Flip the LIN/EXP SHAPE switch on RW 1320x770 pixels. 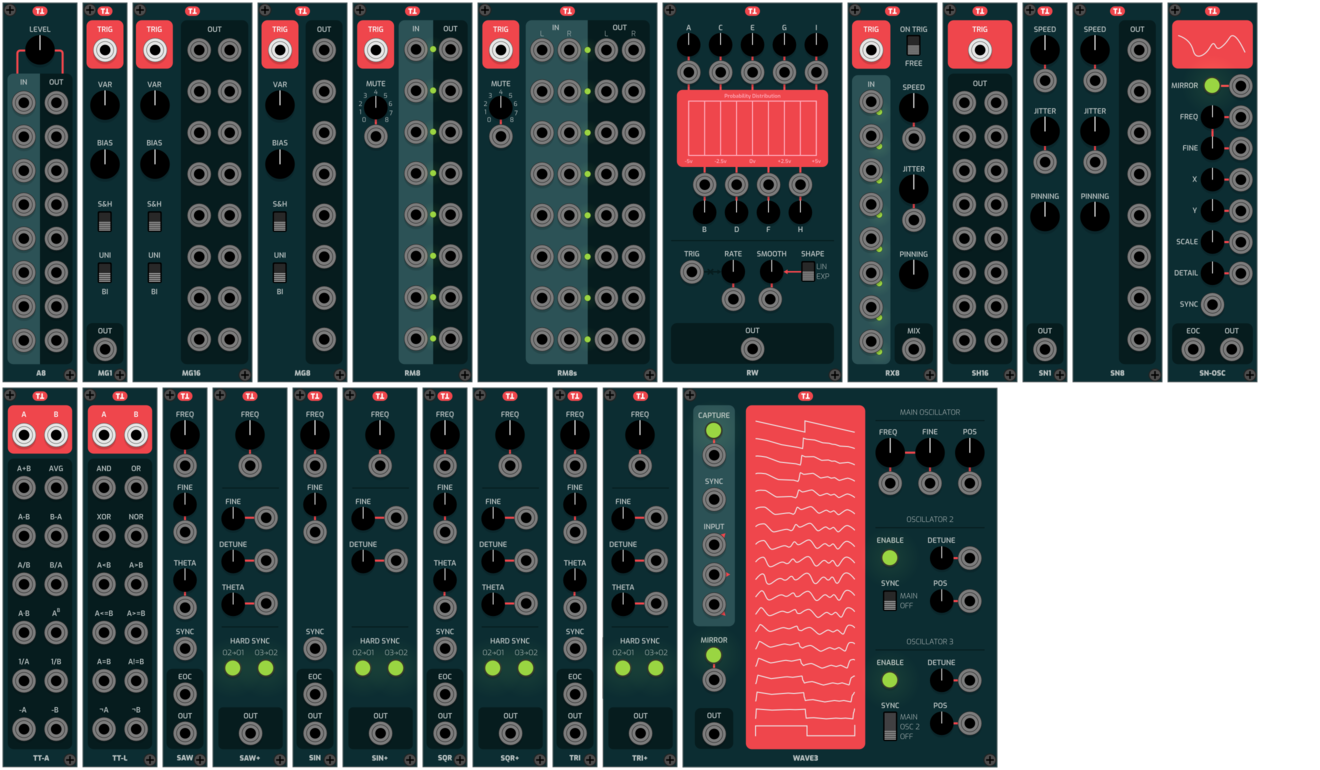click(x=807, y=272)
